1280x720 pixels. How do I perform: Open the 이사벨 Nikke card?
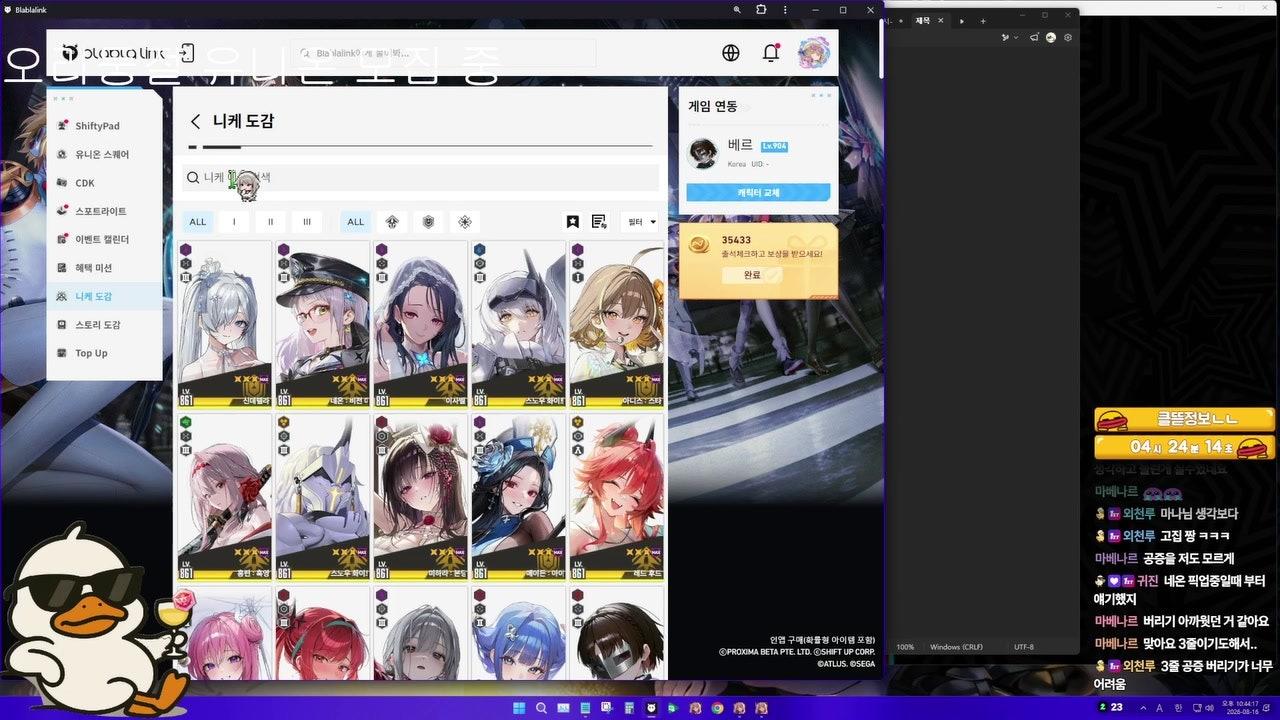pos(420,325)
